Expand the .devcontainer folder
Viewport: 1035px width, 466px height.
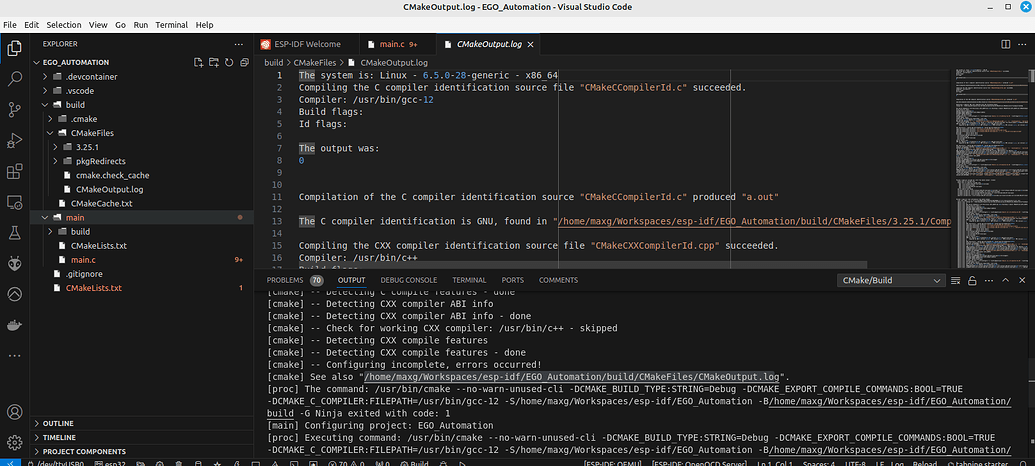point(90,76)
